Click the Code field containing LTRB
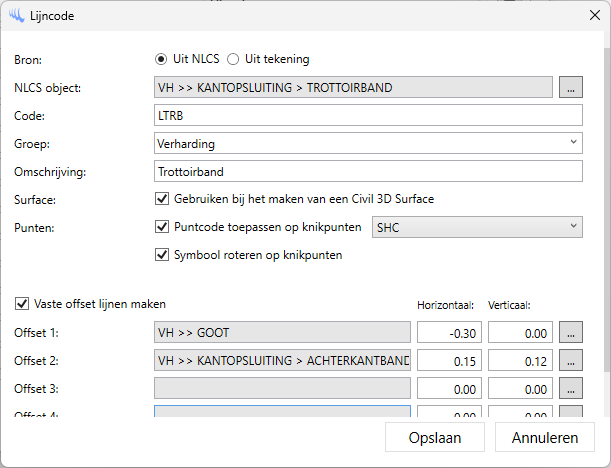Screen dimensions: 611x468 (368, 115)
